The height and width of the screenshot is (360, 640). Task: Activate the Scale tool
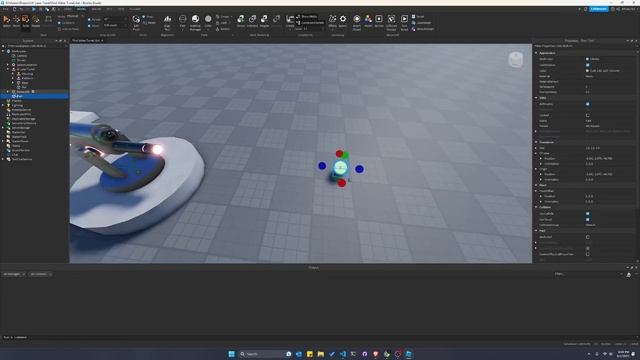coord(26,20)
